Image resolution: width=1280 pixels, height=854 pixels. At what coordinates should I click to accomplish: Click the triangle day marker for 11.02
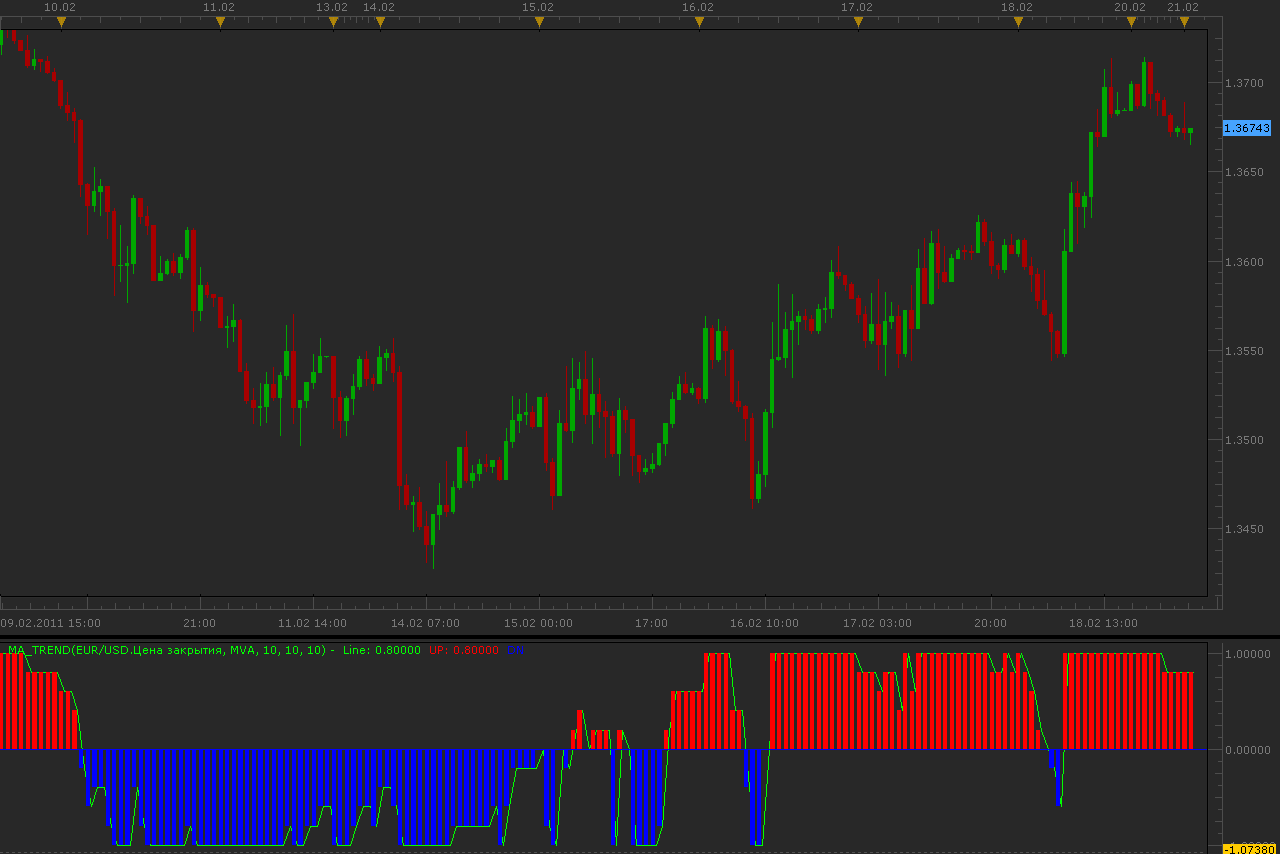220,22
